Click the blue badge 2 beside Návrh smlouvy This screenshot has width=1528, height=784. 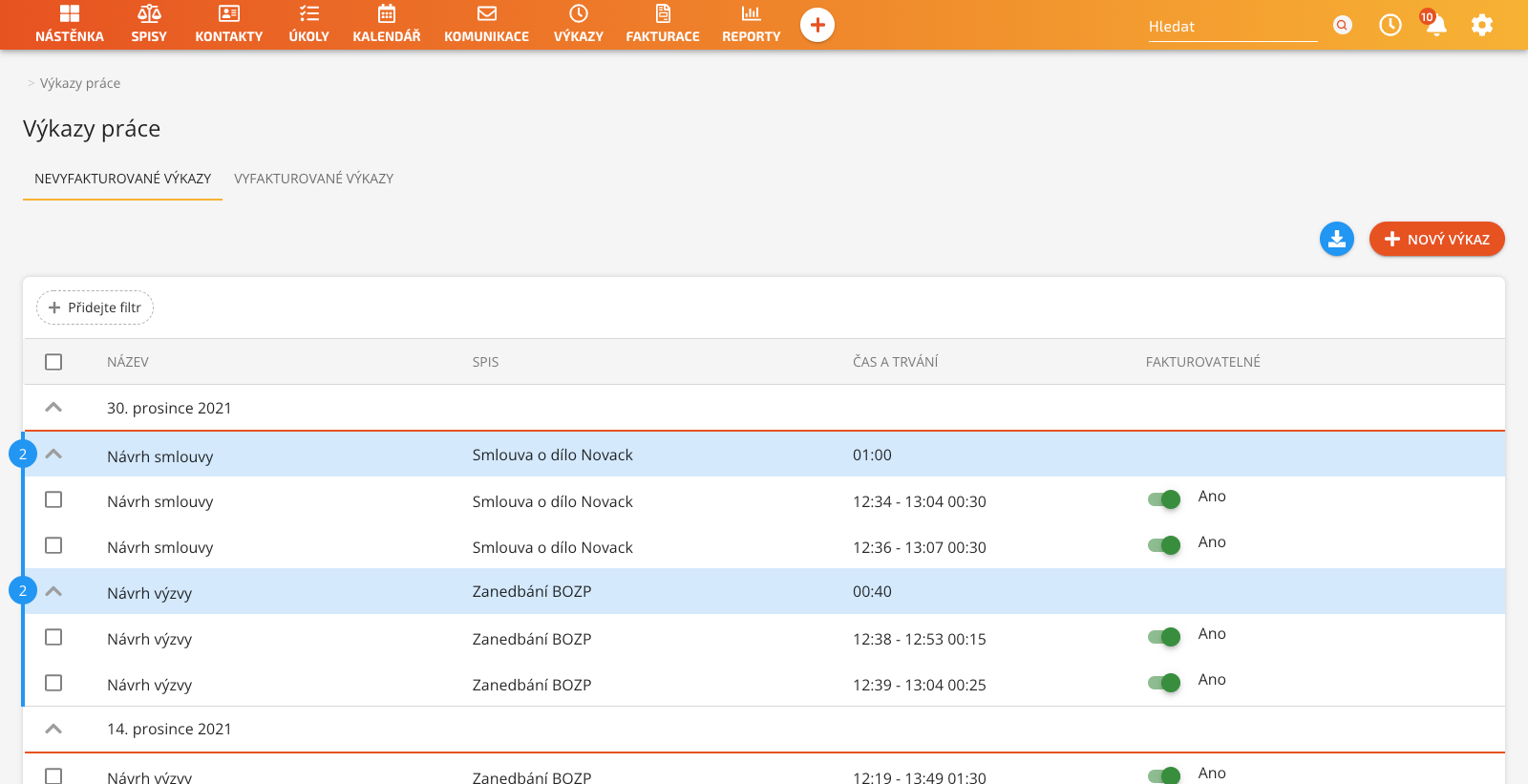(23, 455)
